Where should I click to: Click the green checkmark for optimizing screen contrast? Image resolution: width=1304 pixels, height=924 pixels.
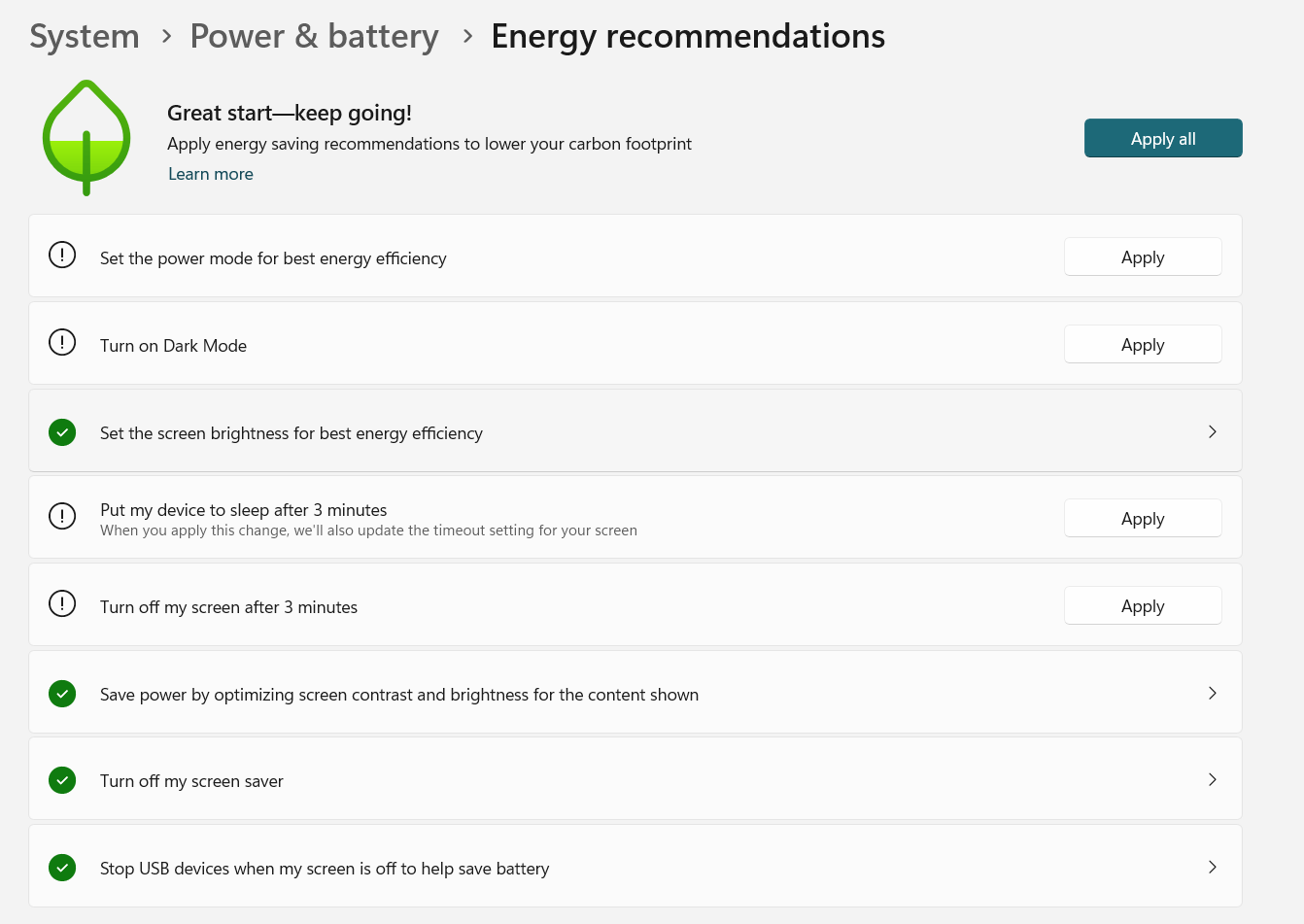62,694
